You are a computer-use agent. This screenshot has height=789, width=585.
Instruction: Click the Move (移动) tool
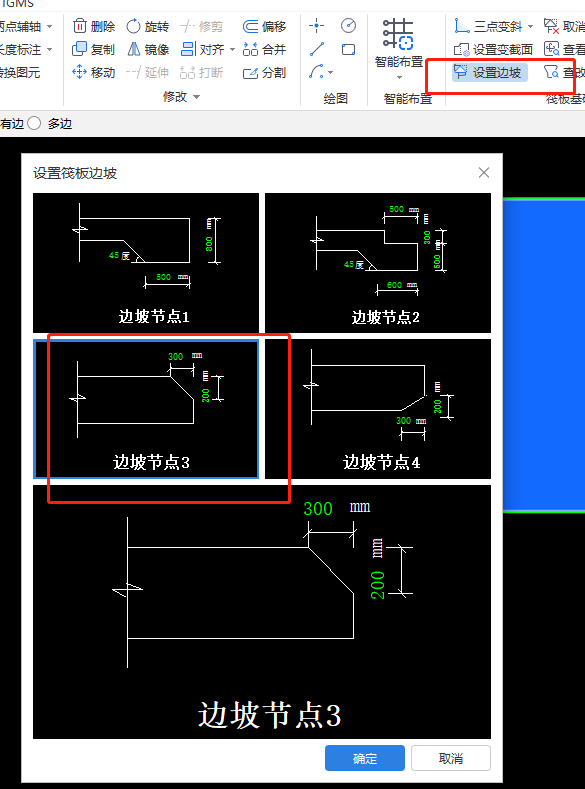[x=94, y=72]
